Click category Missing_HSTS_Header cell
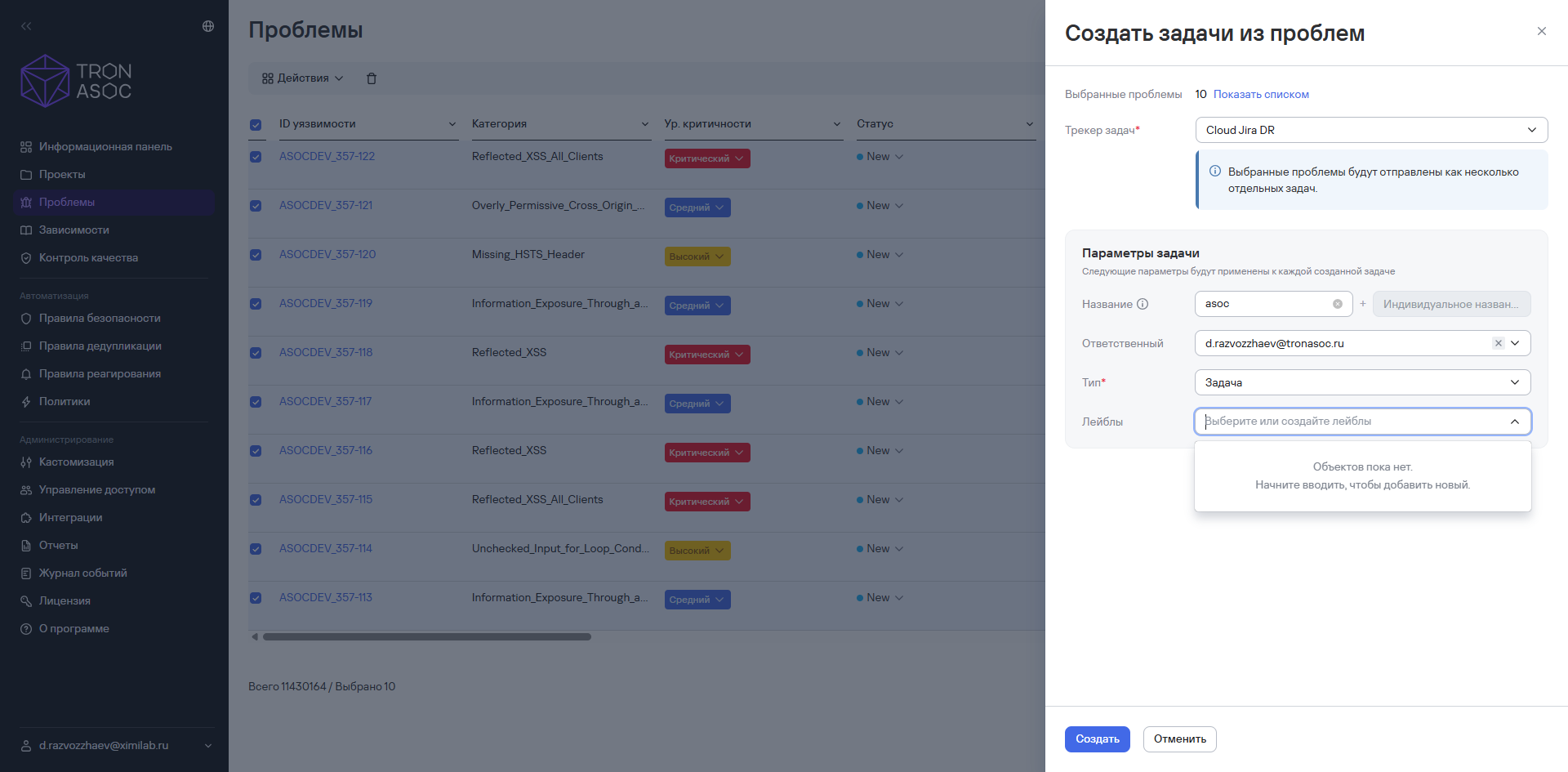The height and width of the screenshot is (772, 1568). tap(528, 255)
